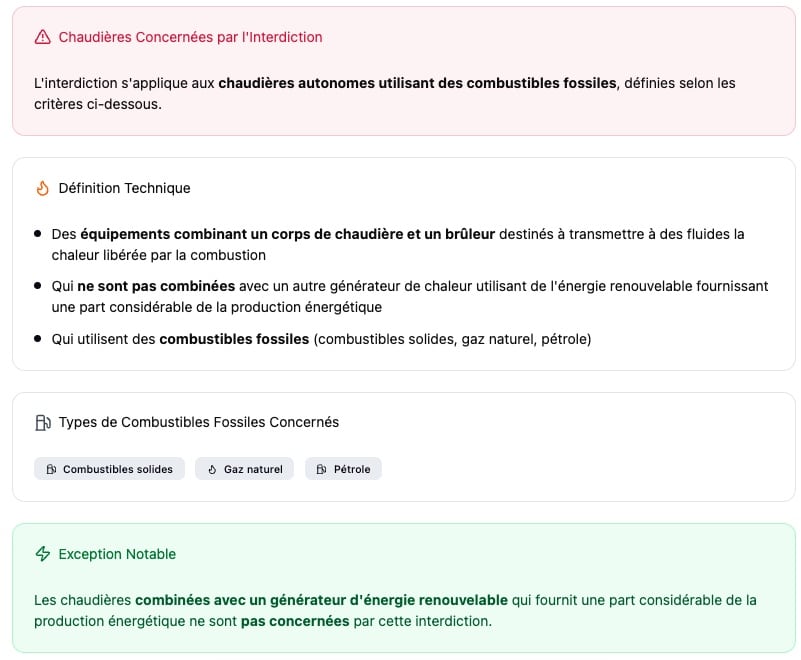Image resolution: width=801 pixels, height=660 pixels.
Task: Click the "Exception Notable" heading text
Action: coord(117,554)
